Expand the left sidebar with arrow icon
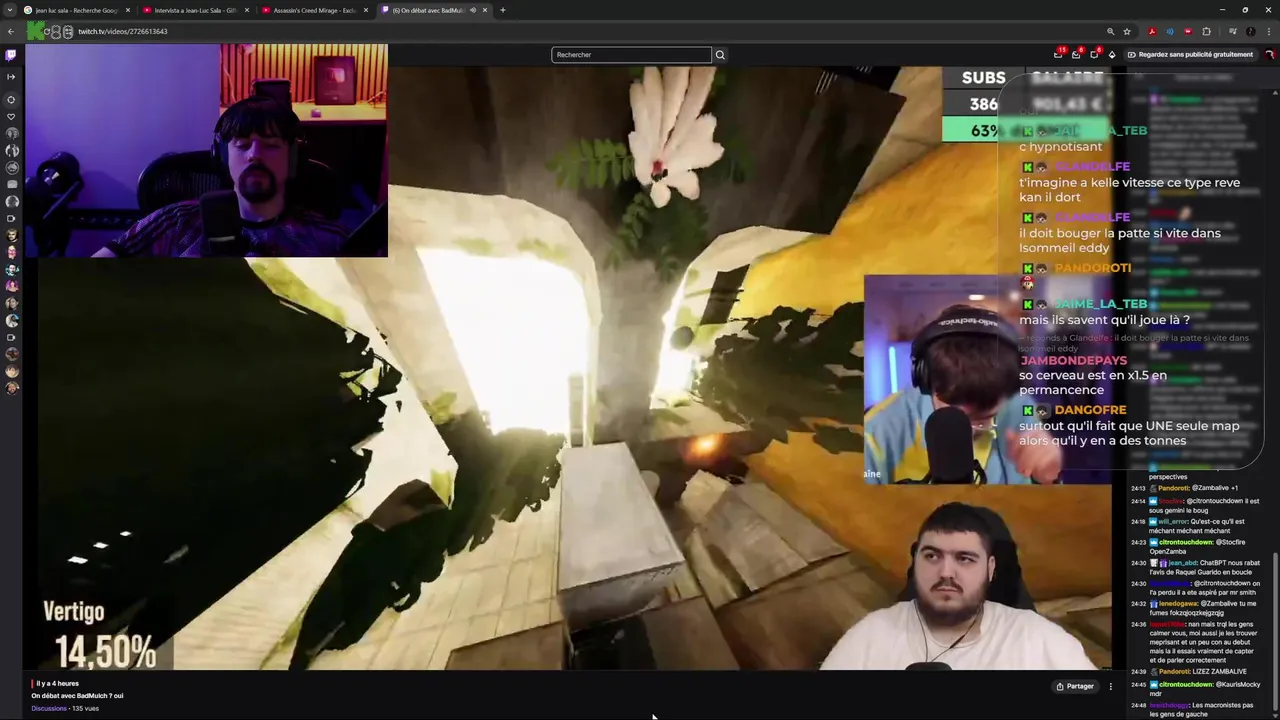 (11, 76)
